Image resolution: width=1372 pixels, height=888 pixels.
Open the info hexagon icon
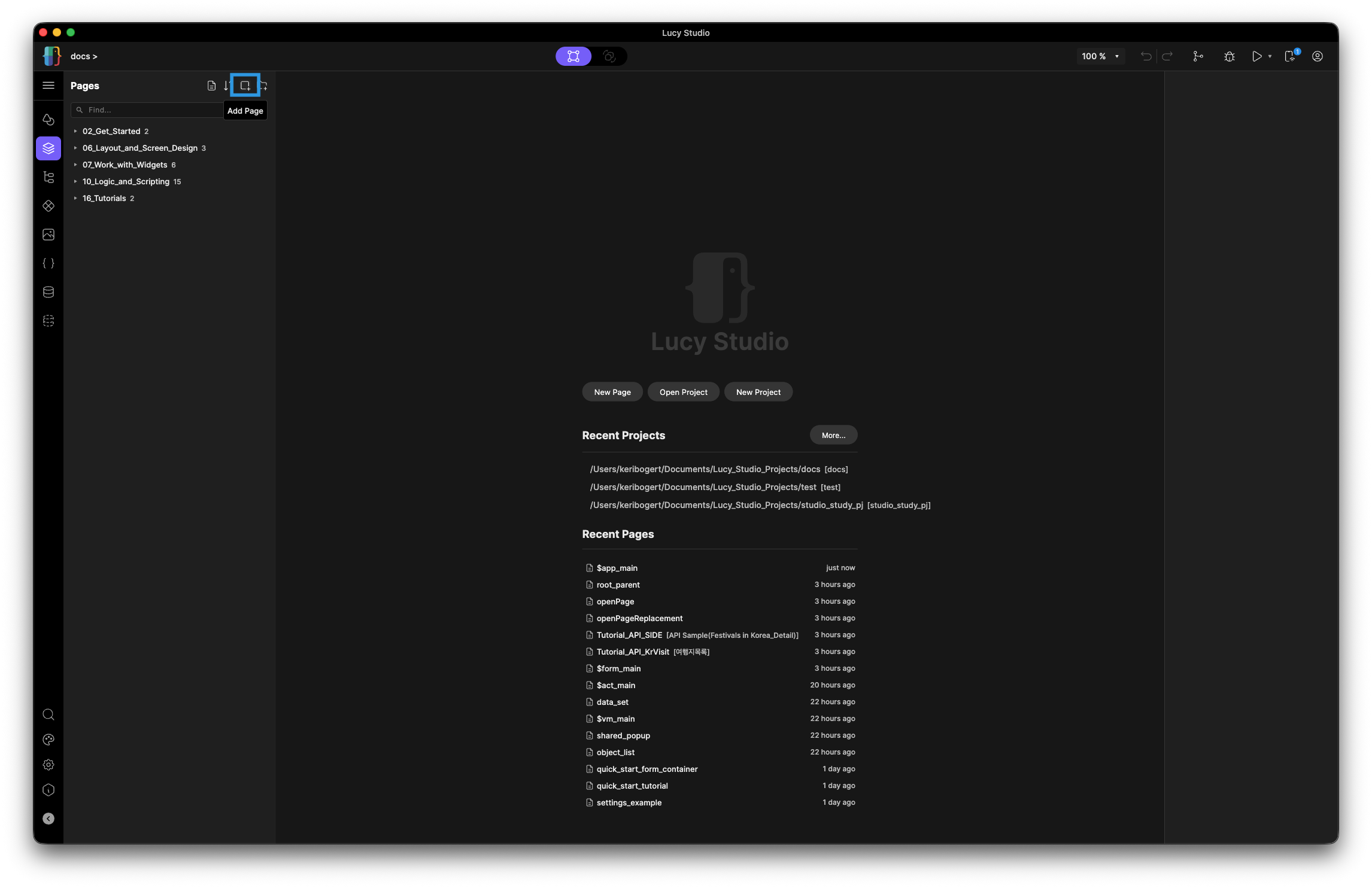tap(48, 790)
